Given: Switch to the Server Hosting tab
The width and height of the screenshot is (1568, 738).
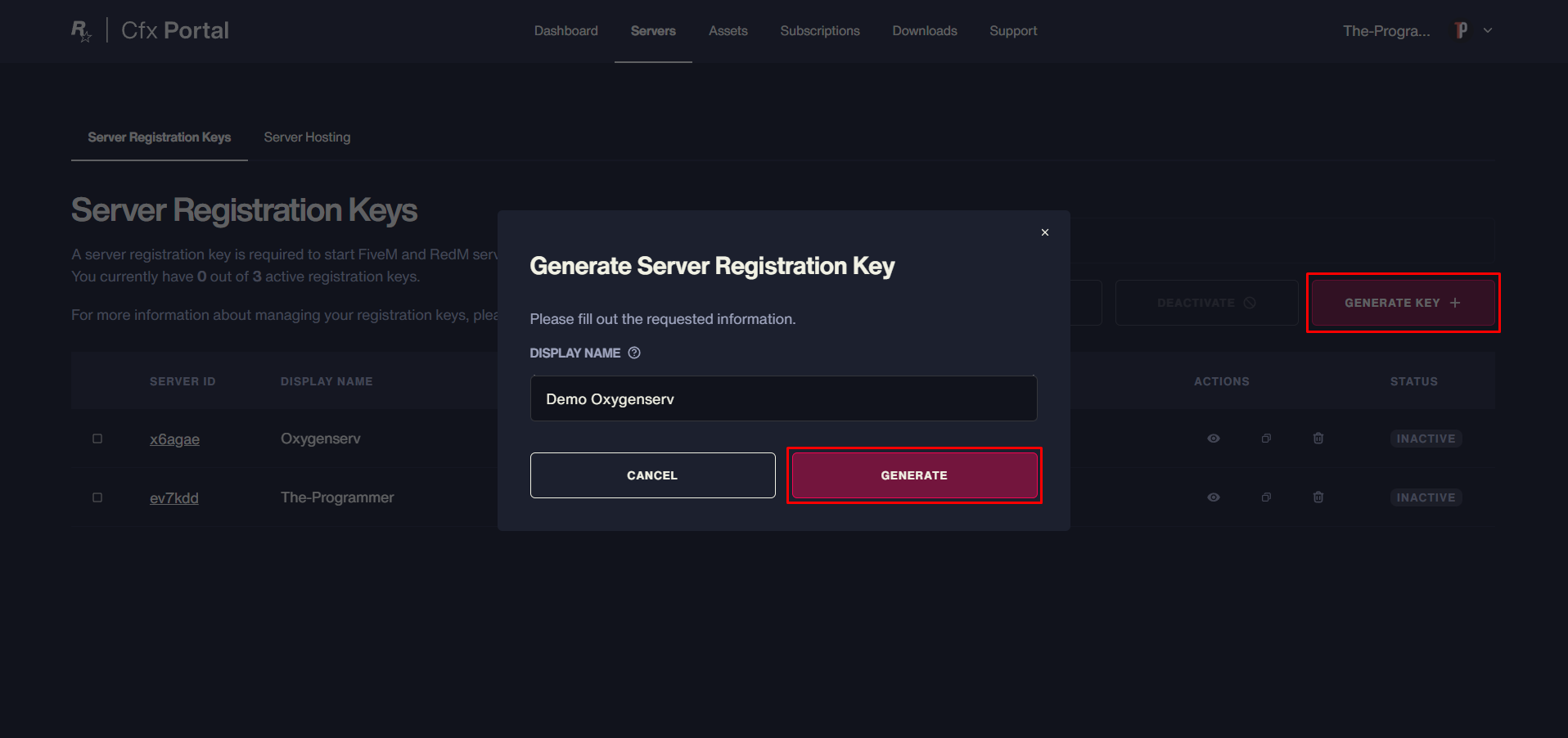Looking at the screenshot, I should [307, 137].
